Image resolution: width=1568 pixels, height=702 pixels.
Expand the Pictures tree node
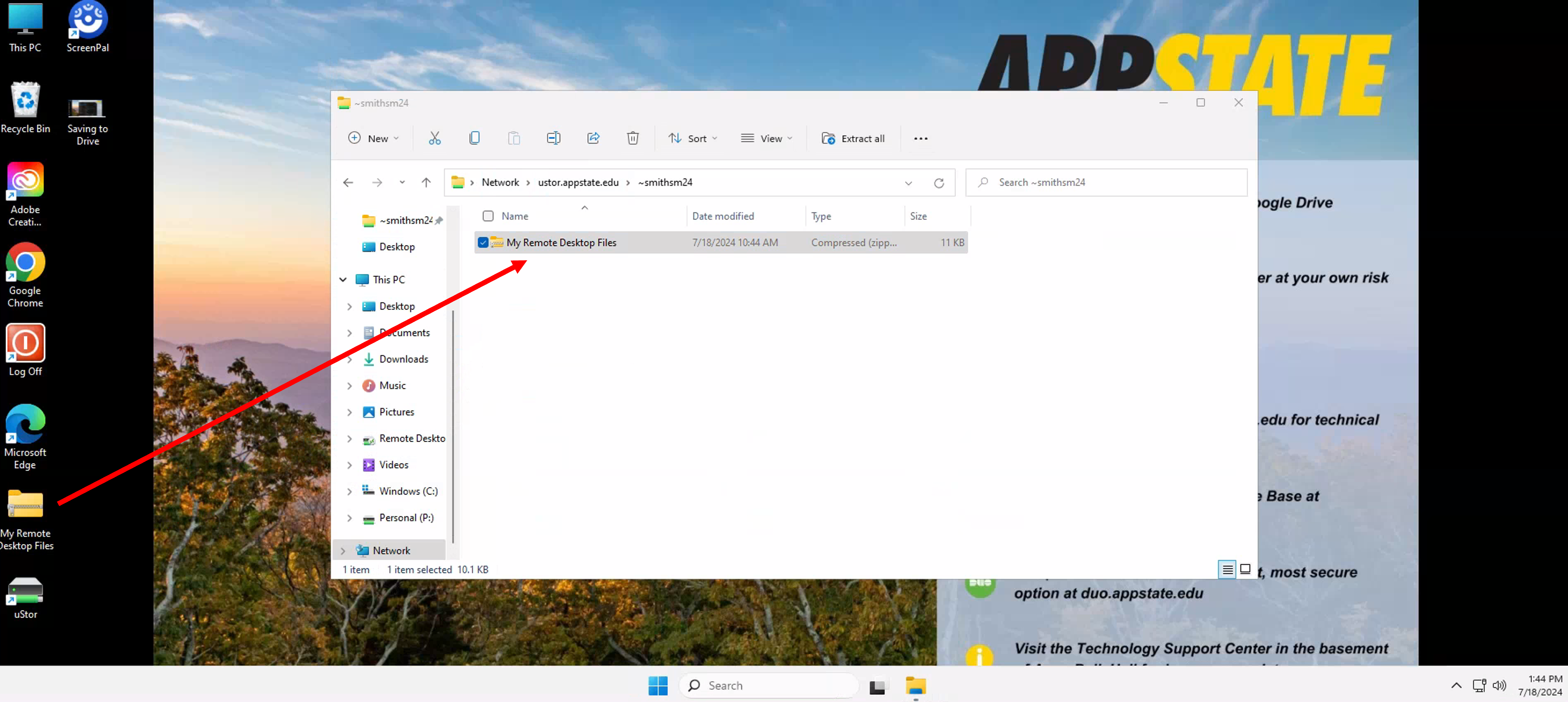click(x=349, y=412)
